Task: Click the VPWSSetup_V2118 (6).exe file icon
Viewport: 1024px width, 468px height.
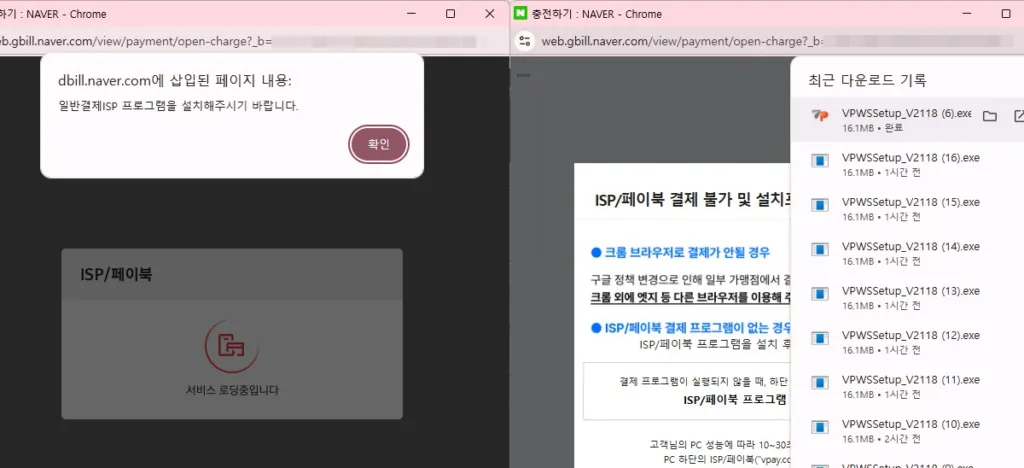Action: [820, 116]
